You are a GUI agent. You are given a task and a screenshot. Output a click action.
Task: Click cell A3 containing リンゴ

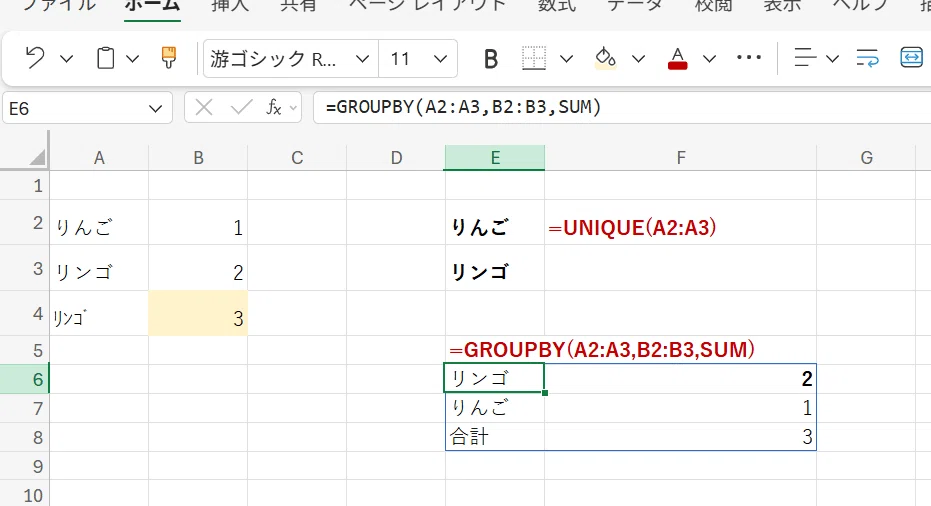(x=99, y=268)
